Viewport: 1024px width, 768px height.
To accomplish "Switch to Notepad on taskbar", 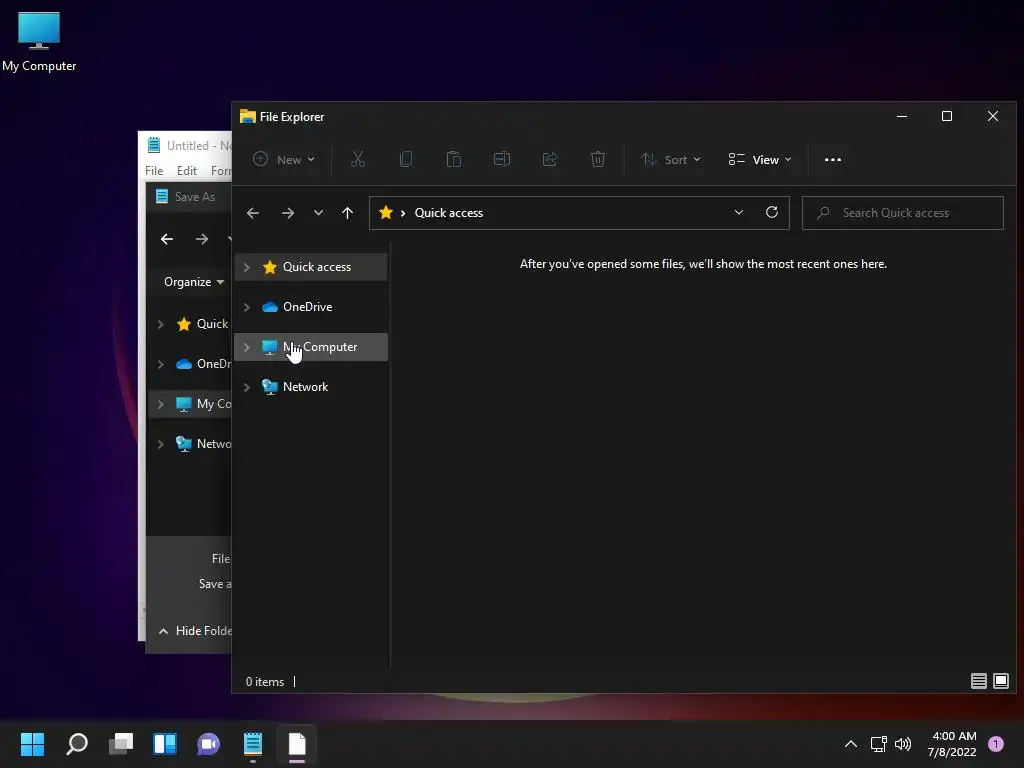I will pos(253,744).
